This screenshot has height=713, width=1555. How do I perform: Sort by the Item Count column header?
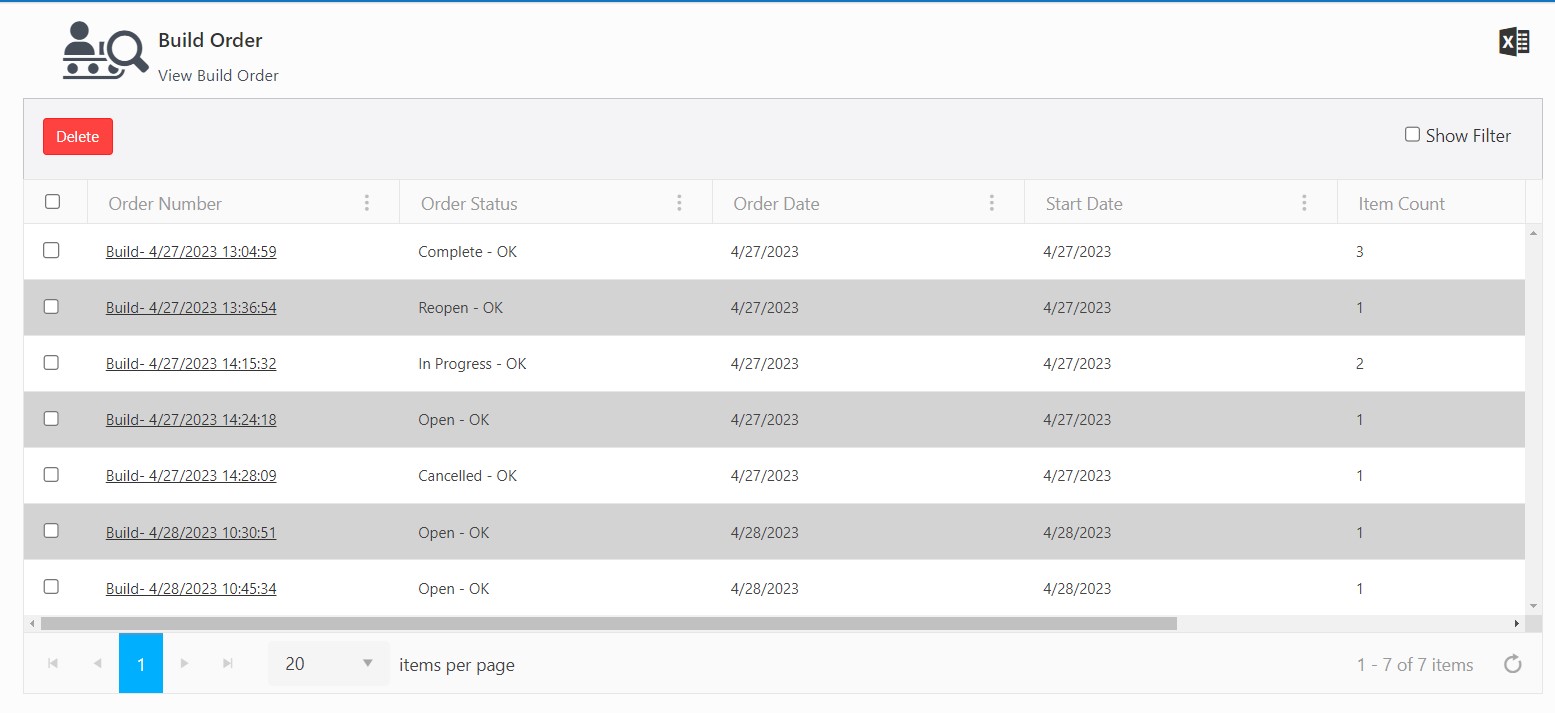click(1401, 204)
